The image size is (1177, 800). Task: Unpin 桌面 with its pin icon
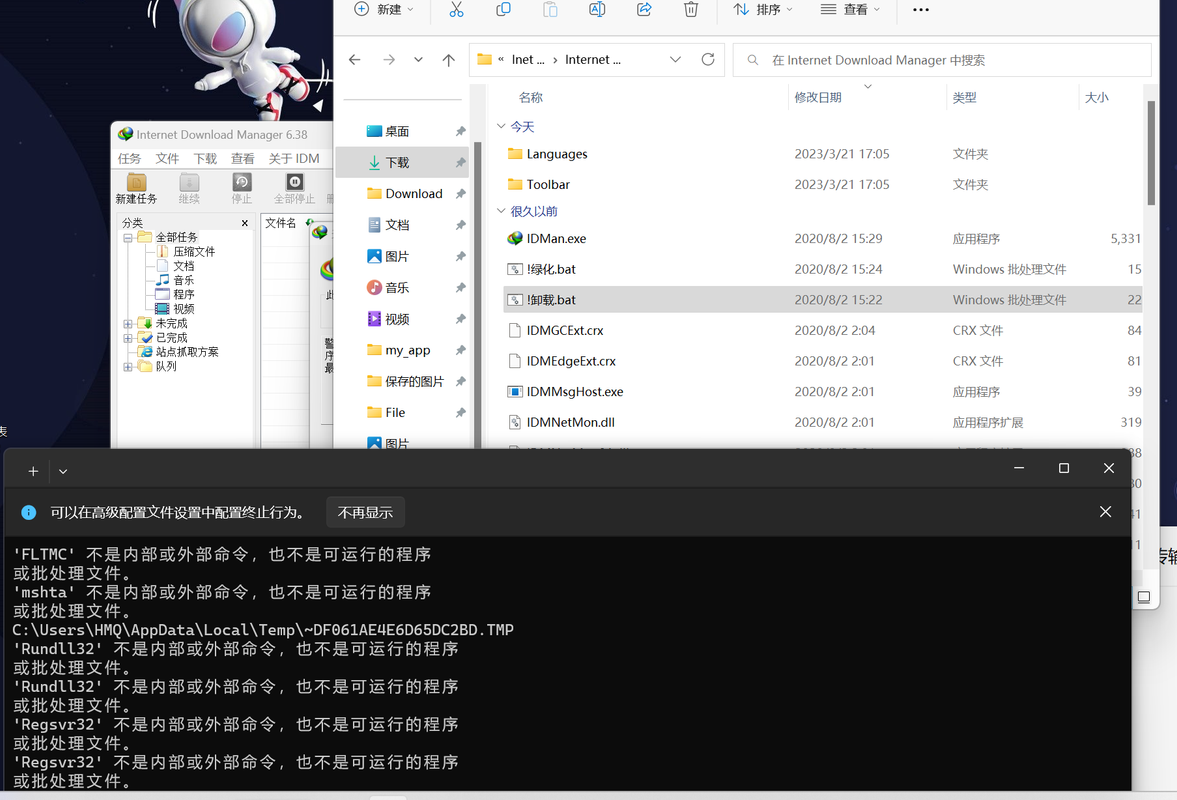[x=460, y=131]
